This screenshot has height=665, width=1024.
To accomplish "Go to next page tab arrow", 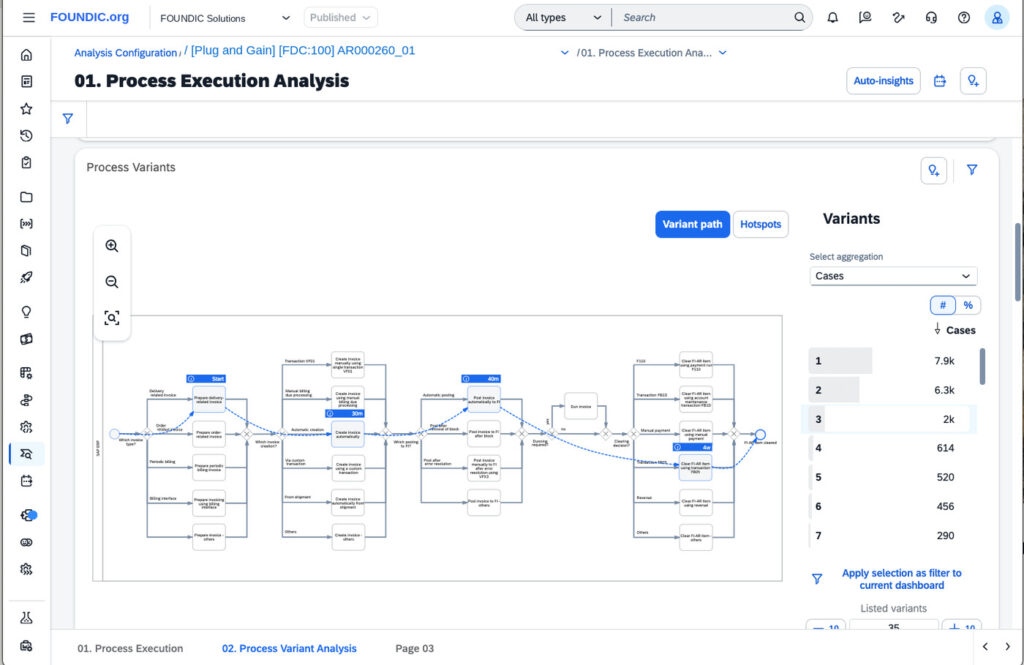I will 1007,646.
